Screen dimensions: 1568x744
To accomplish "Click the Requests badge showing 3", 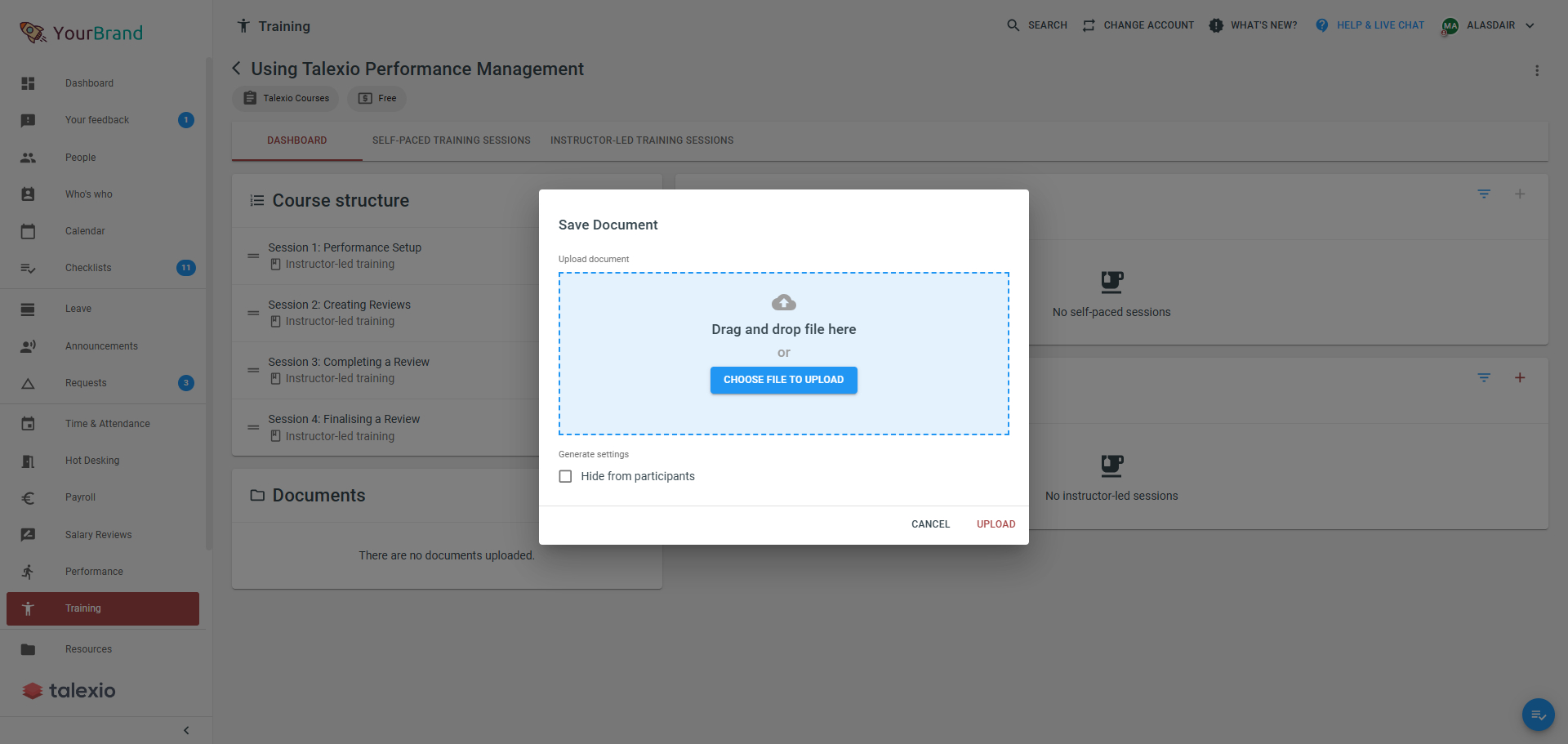I will (x=186, y=383).
